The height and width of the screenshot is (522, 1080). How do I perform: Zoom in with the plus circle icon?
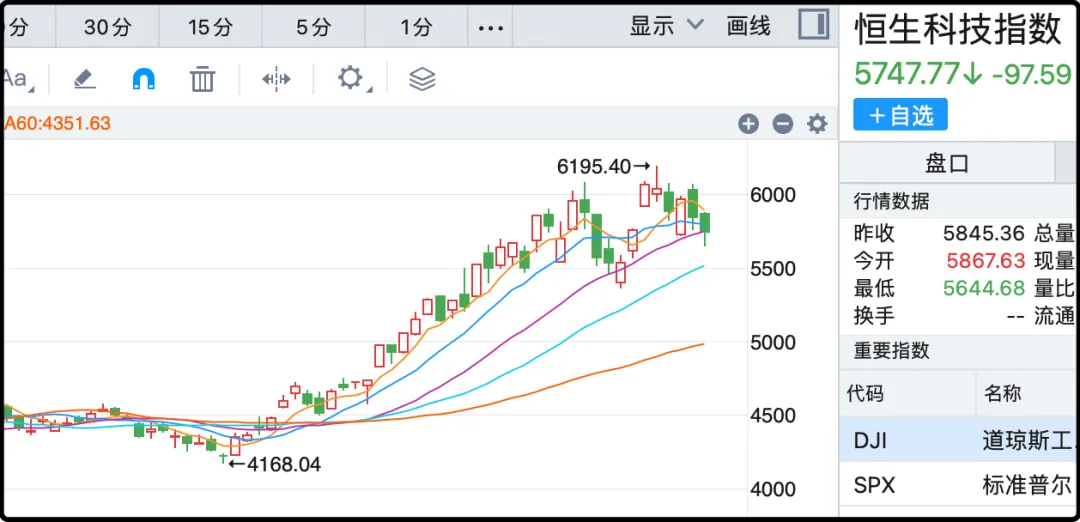point(748,124)
